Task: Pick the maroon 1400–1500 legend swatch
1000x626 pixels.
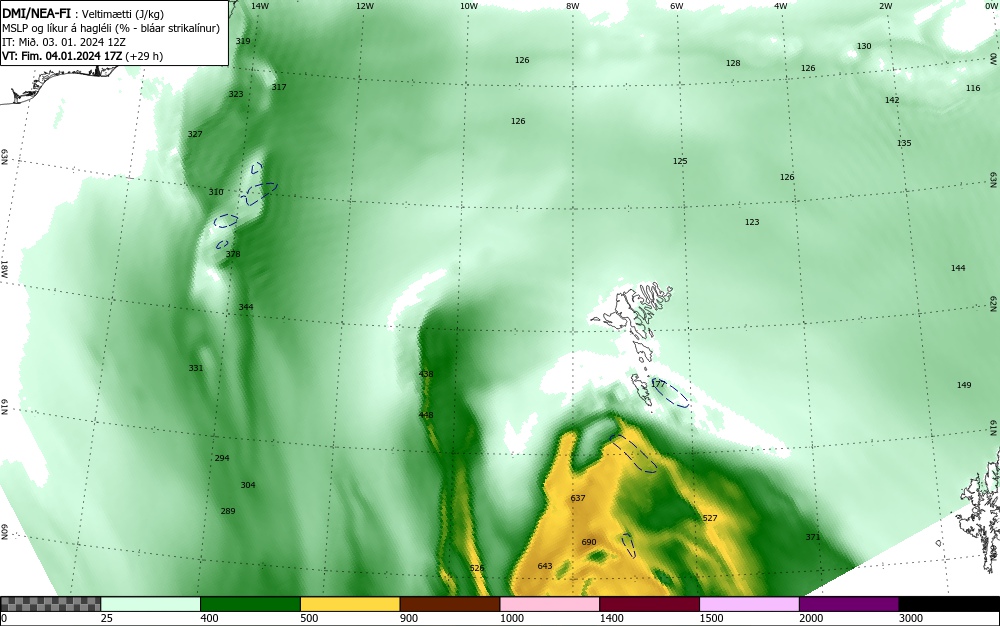Action: click(649, 604)
